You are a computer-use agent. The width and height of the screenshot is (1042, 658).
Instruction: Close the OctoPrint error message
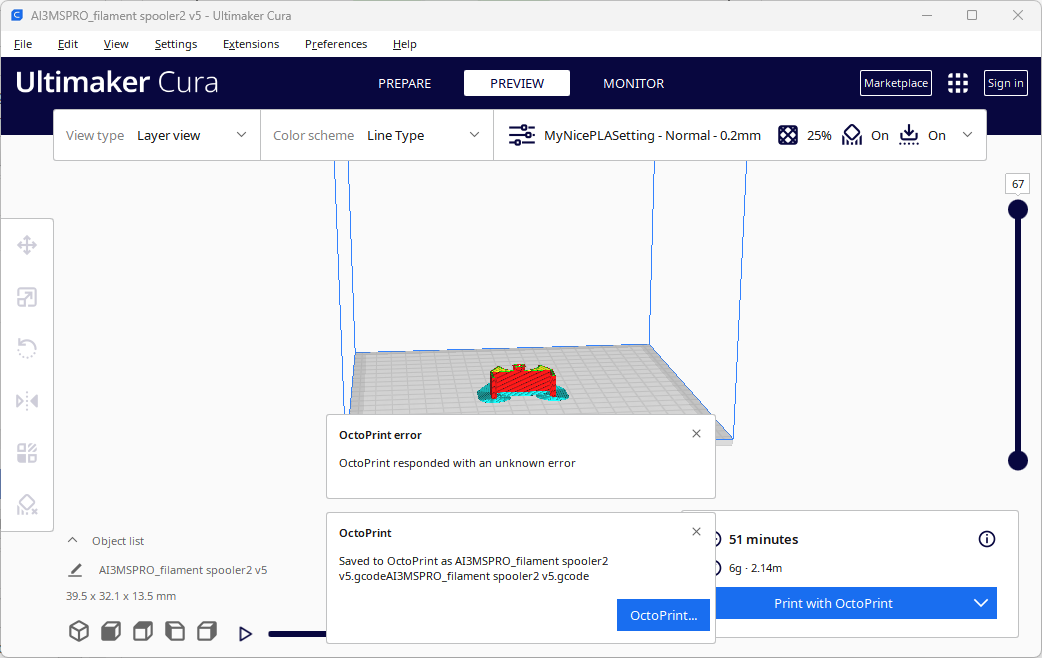point(696,434)
